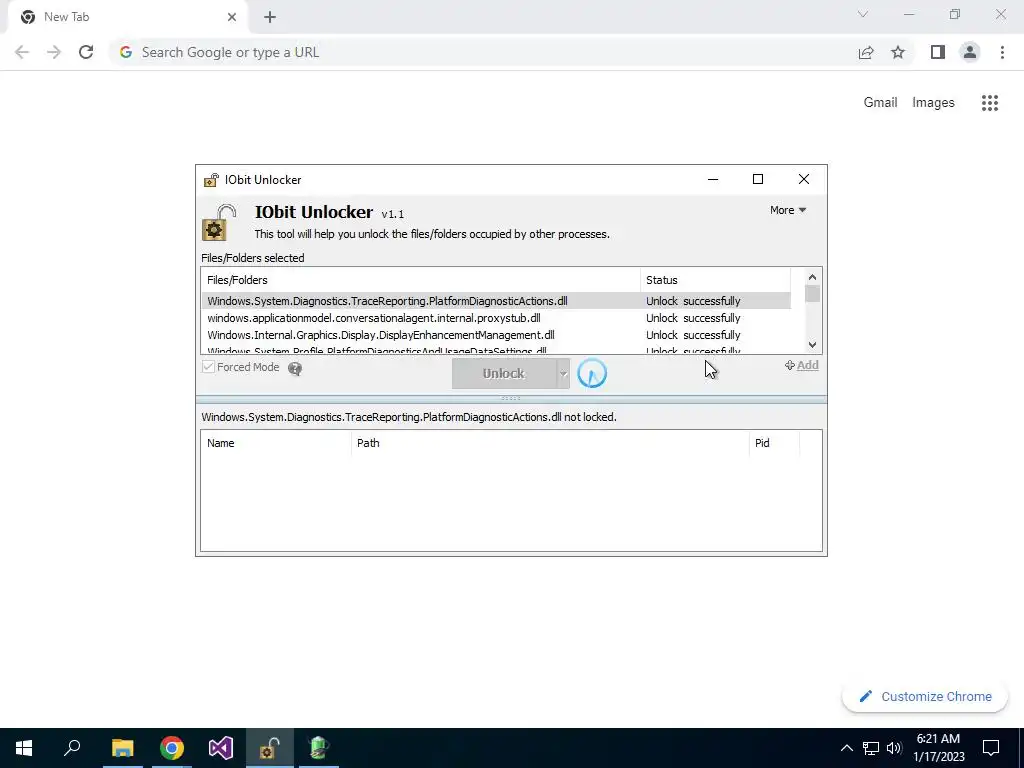Open File Explorer from the taskbar

[x=123, y=748]
